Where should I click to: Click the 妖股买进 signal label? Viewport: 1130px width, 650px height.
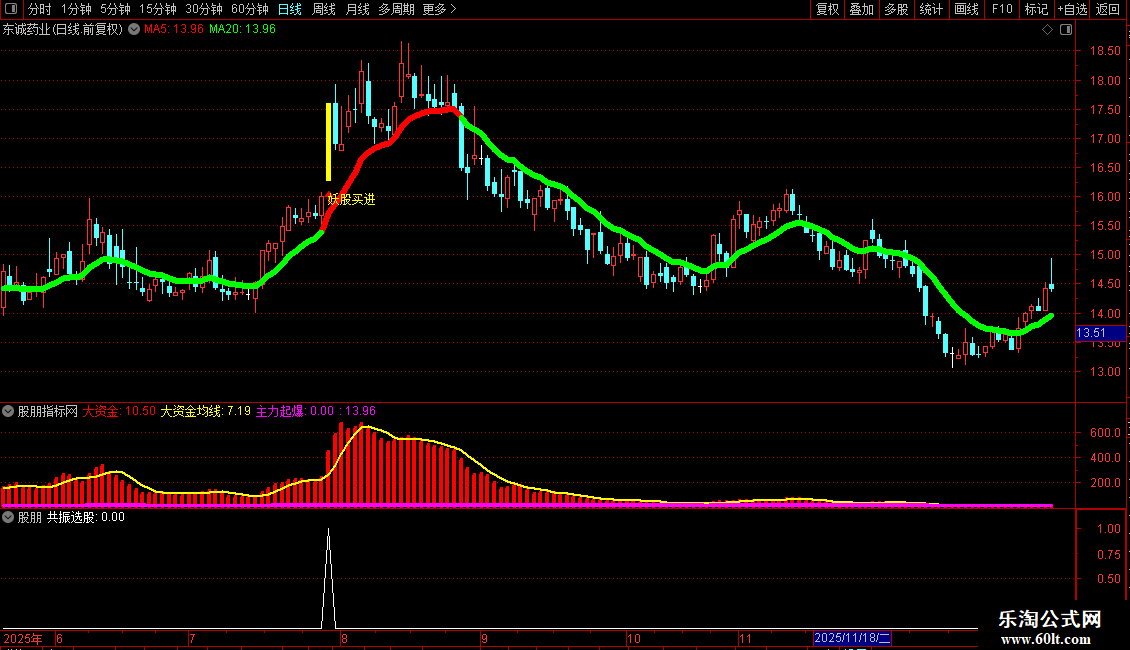tap(351, 200)
